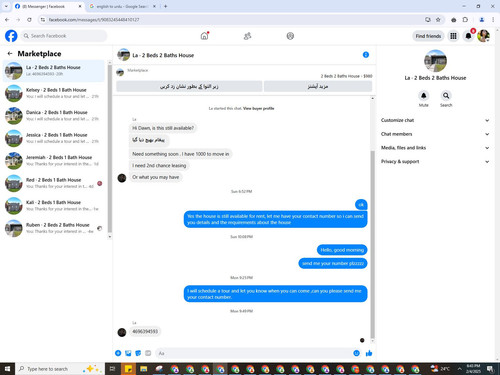Click View buyer profile link
500x375 pixels.
point(259,108)
